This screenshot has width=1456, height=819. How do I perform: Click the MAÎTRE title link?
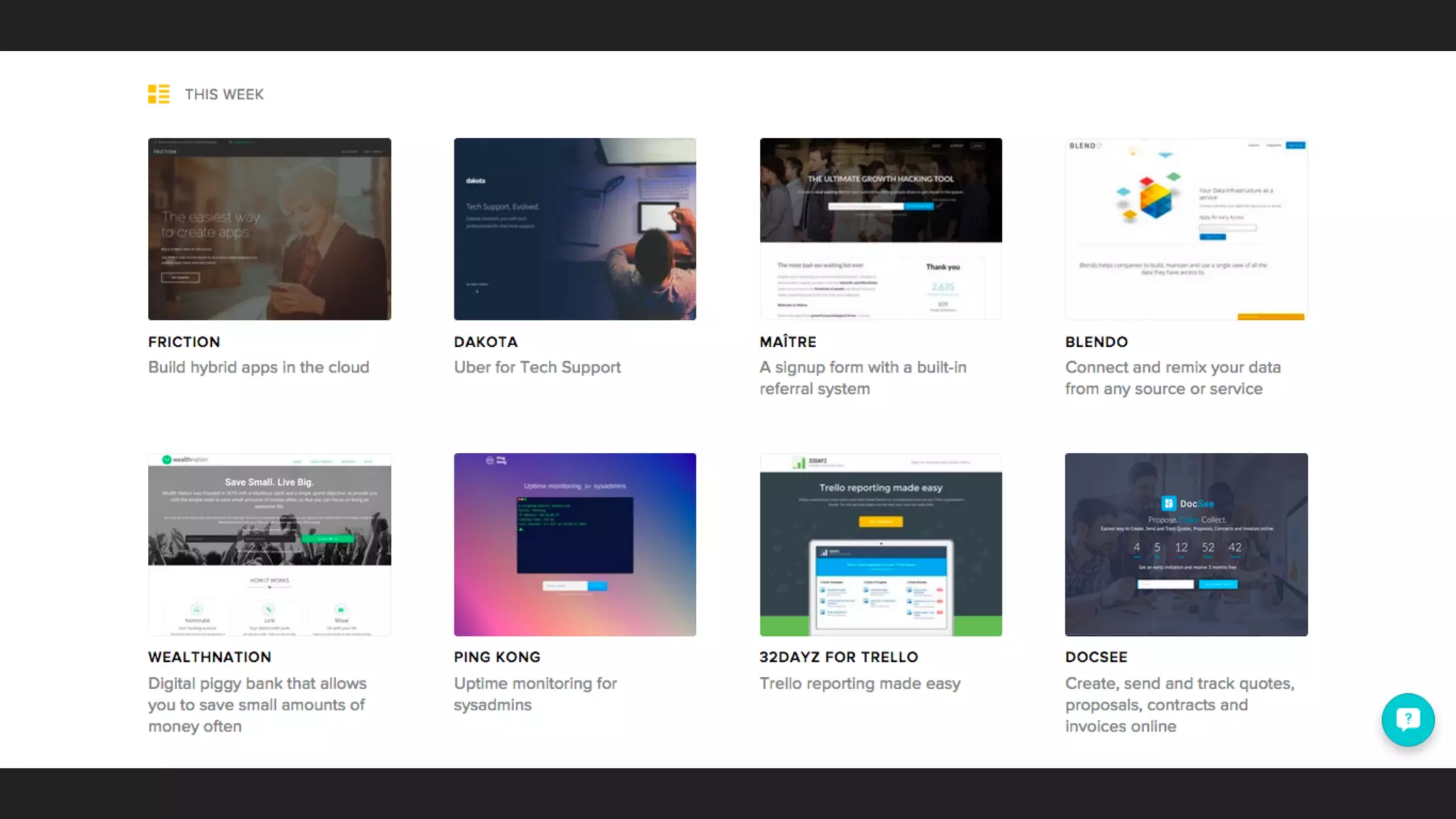(788, 342)
